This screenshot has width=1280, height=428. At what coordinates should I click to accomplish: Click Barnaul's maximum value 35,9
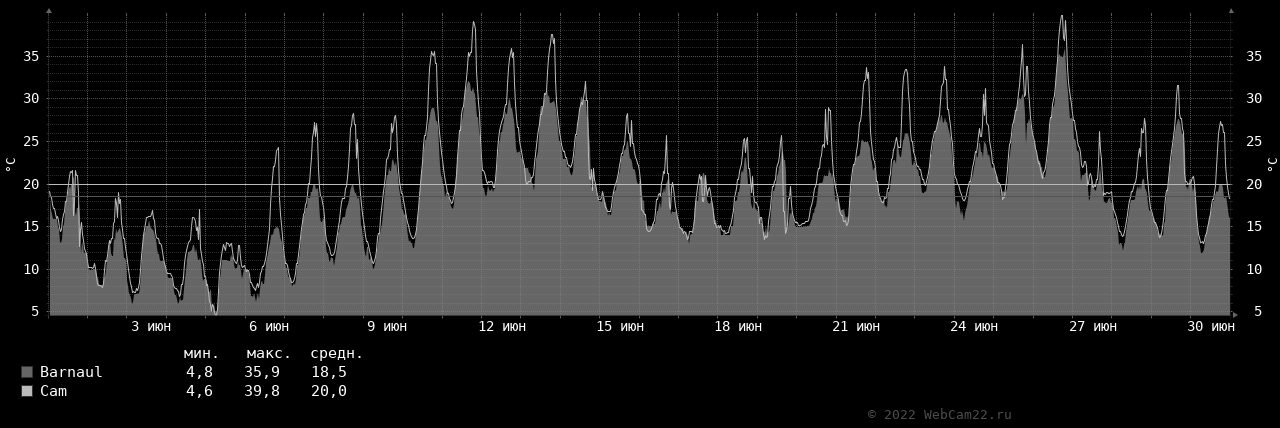[x=262, y=372]
